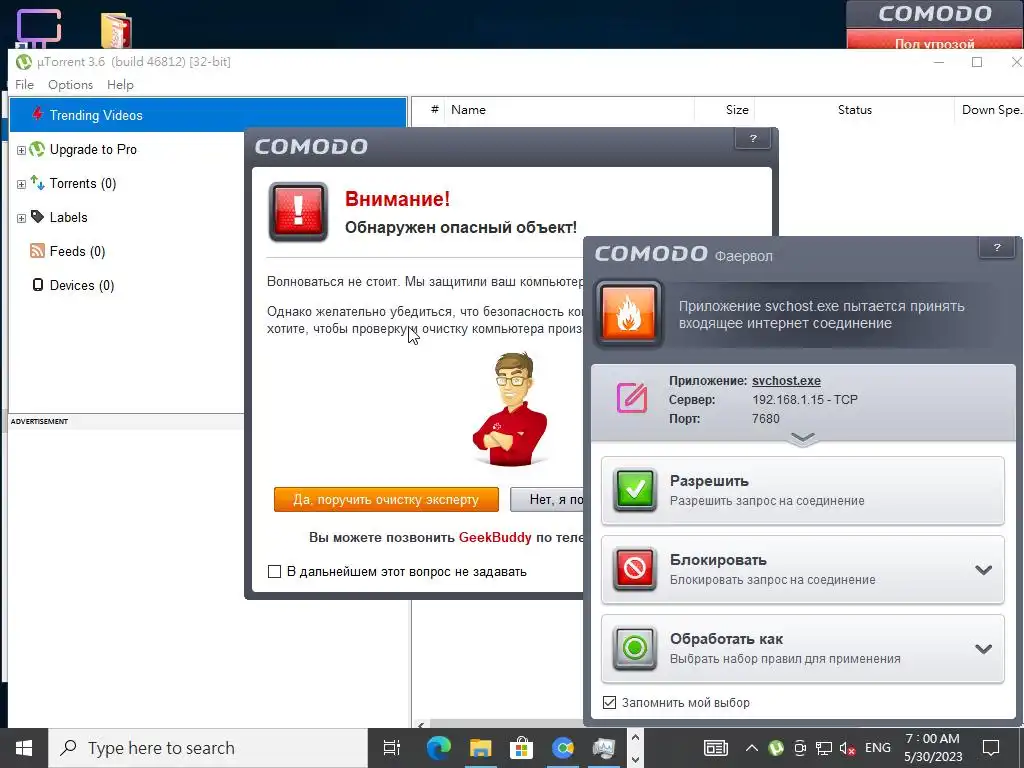Screen dimensions: 1024x768
Task: Click the Feeds (0) label
Action: pyautogui.click(x=77, y=251)
